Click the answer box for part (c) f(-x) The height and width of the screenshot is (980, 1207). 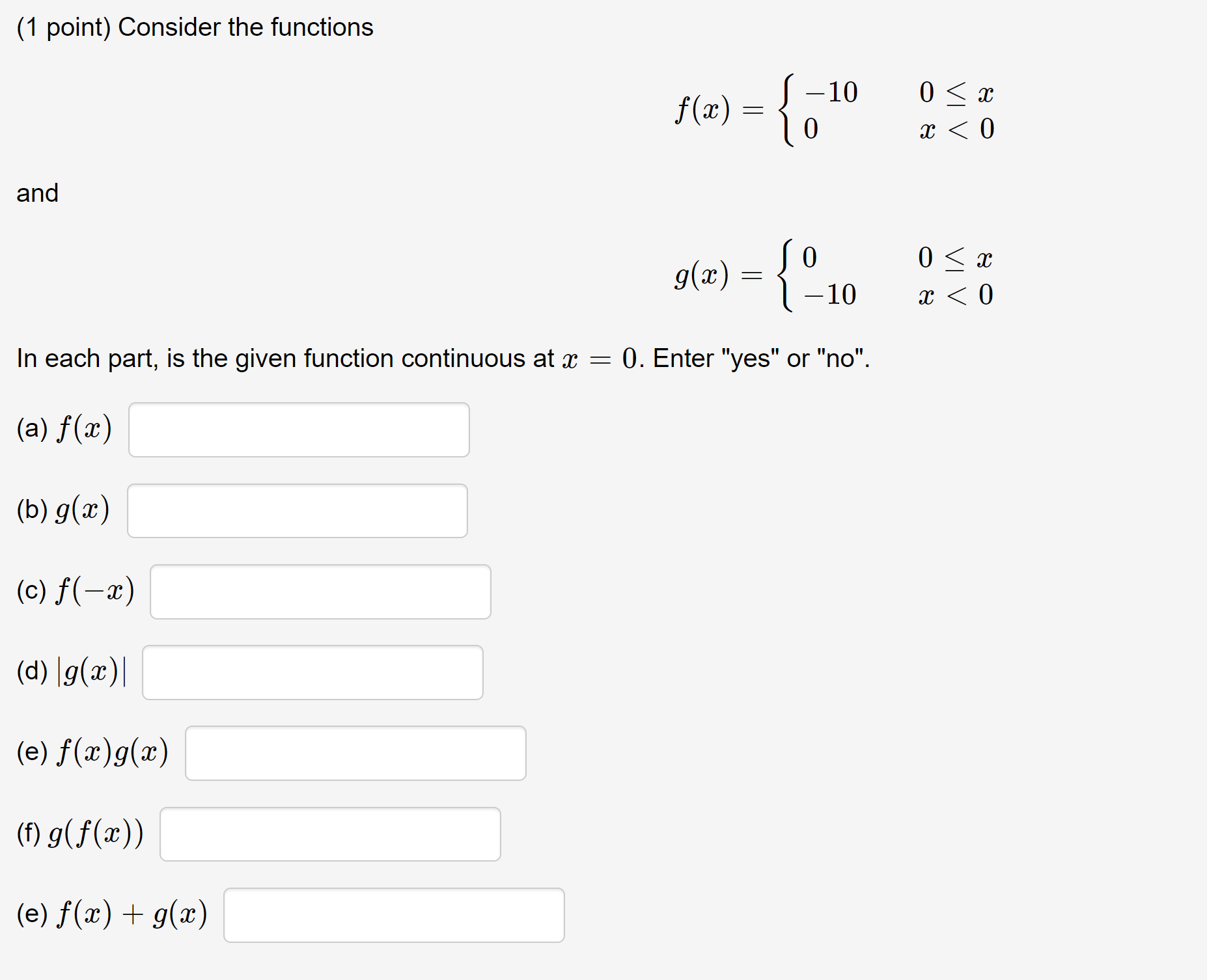click(320, 592)
